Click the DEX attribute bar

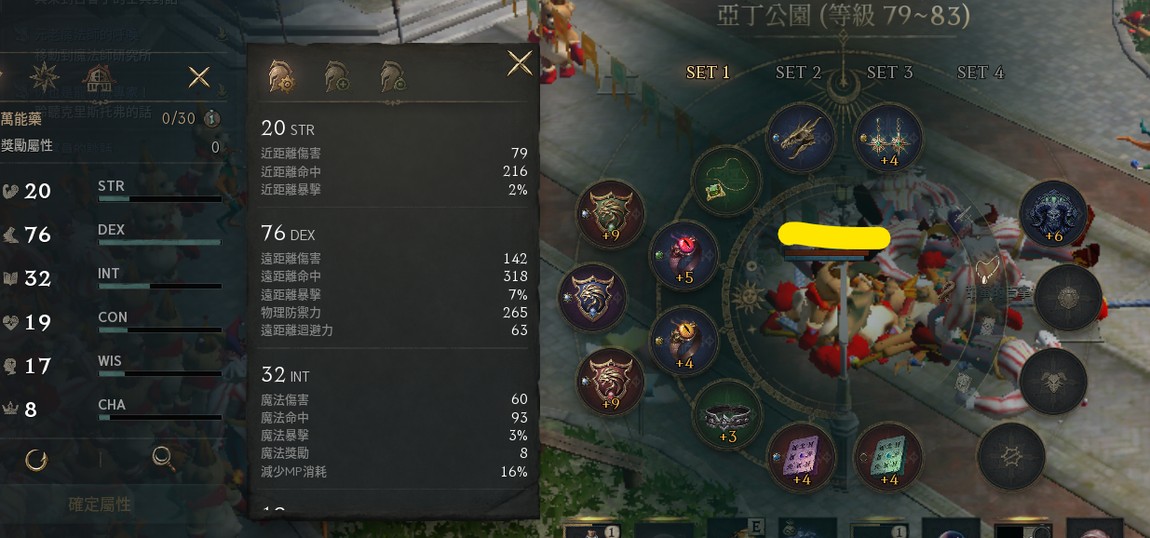click(x=159, y=242)
